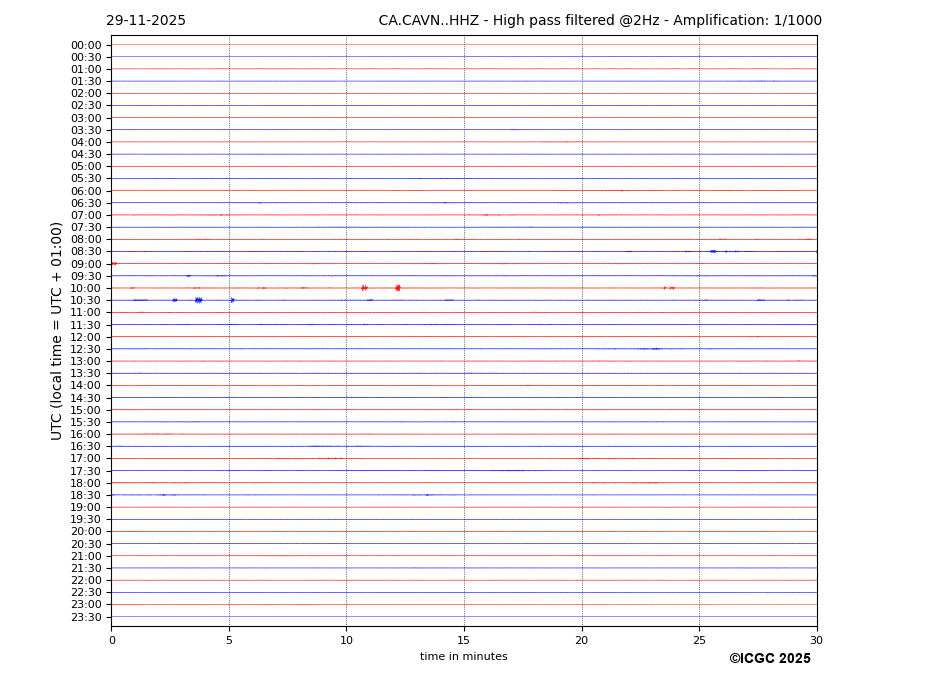This screenshot has width=927, height=696.
Task: Click red event at start of 09:00 trace
Action: pos(114,264)
